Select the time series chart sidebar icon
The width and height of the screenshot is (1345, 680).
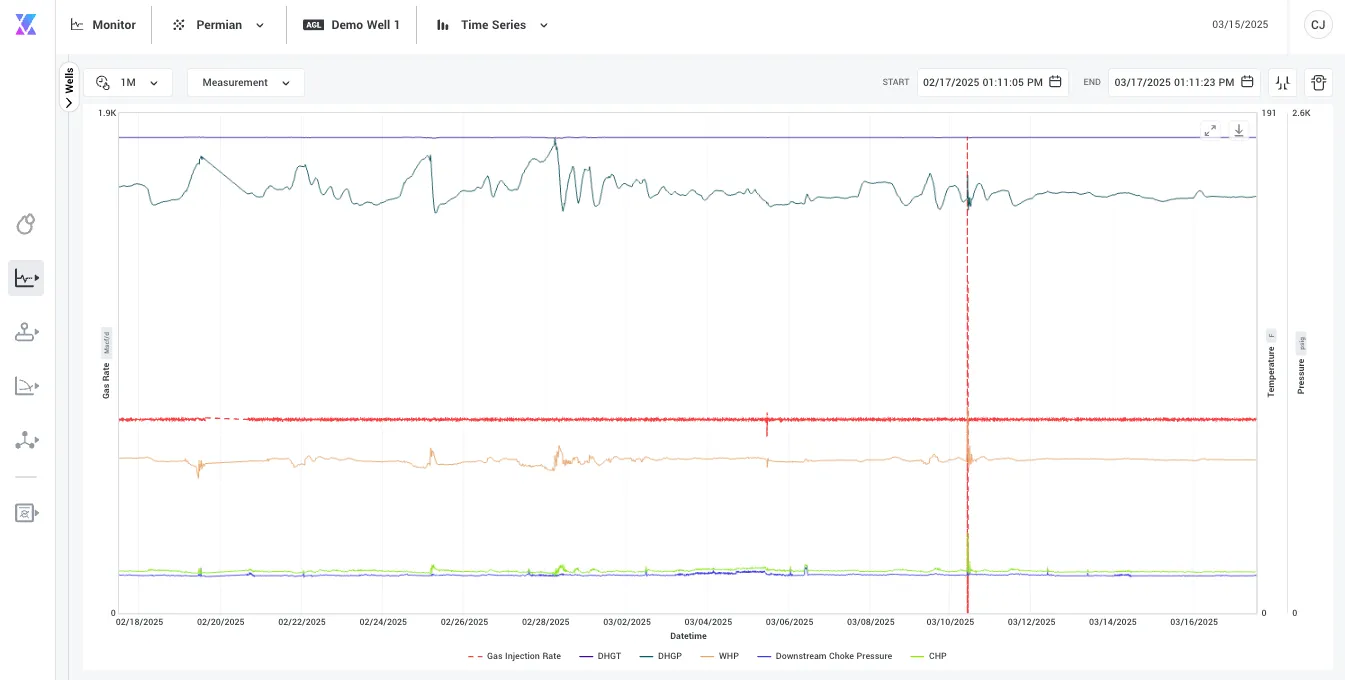26,278
